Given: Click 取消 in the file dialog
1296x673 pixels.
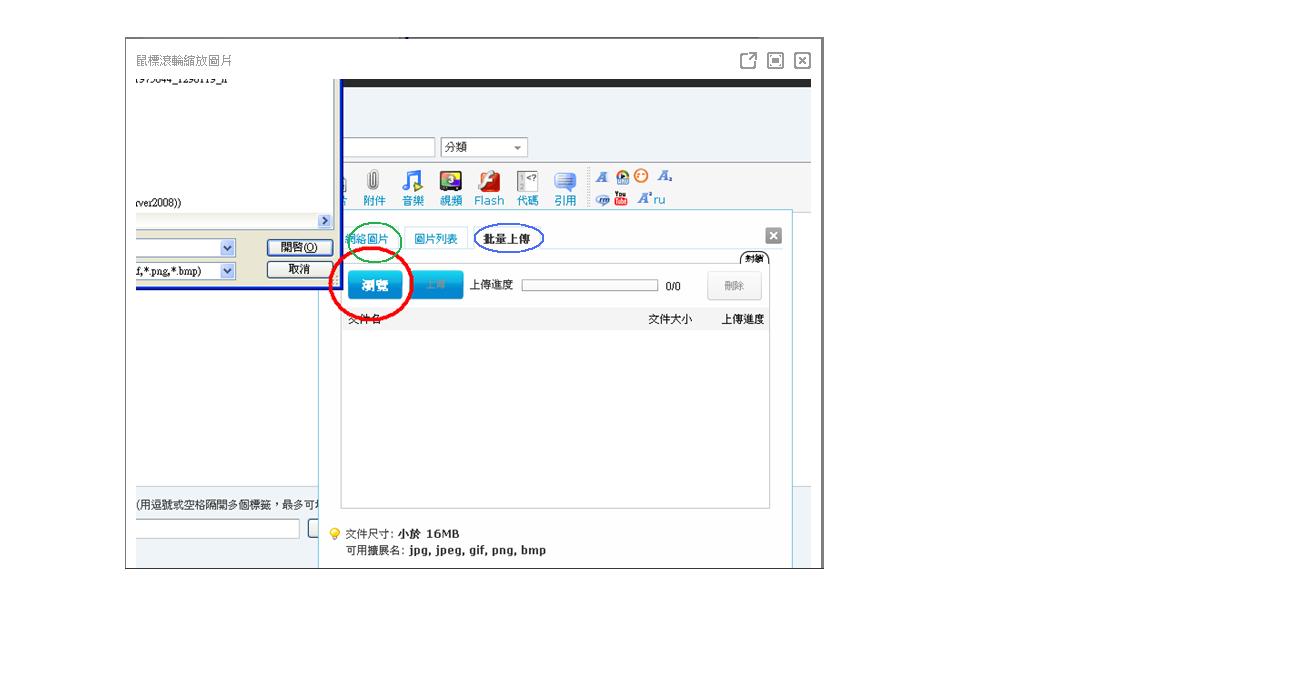Looking at the screenshot, I should click(299, 270).
